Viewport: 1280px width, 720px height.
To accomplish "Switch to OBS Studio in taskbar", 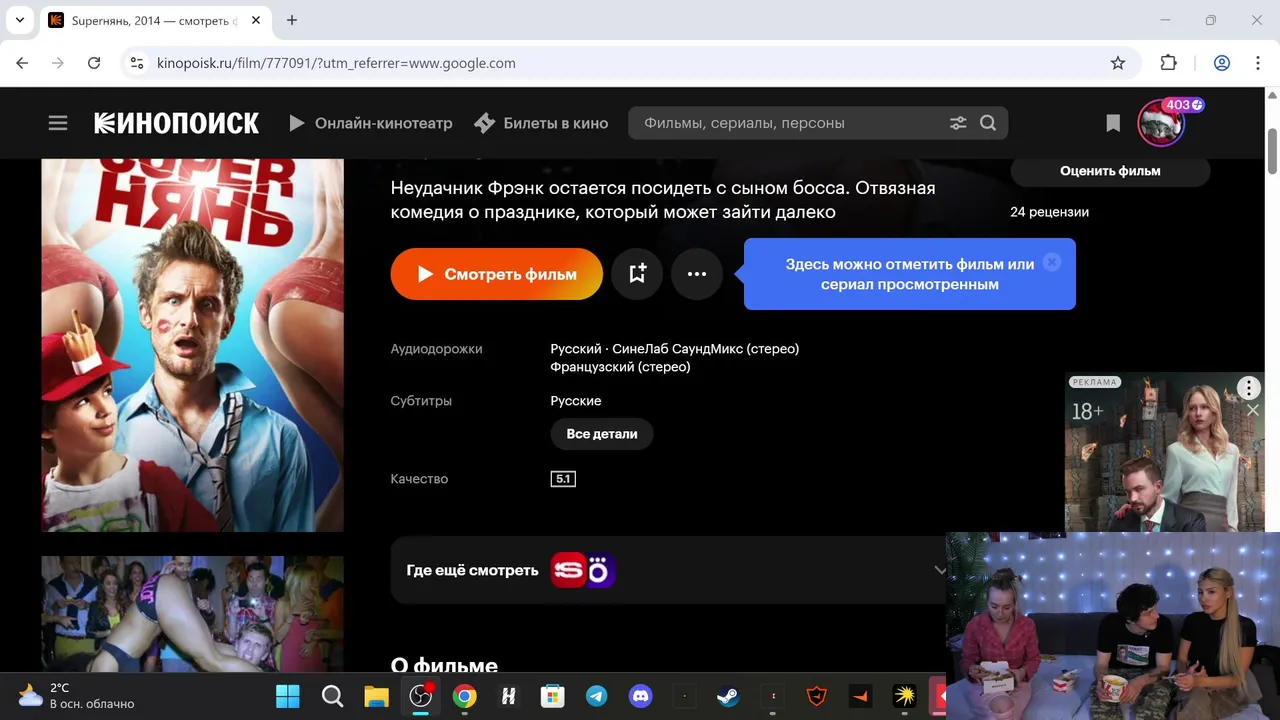I will click(421, 696).
